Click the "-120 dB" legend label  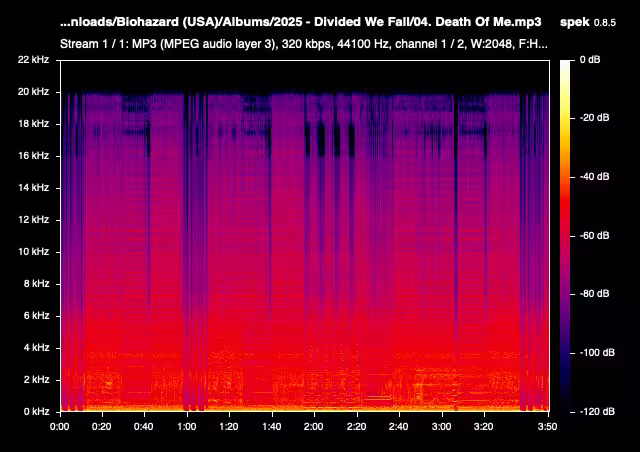click(597, 411)
